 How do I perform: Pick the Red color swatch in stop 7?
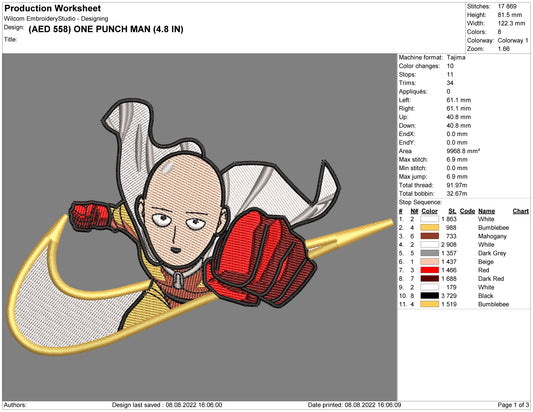pyautogui.click(x=430, y=270)
